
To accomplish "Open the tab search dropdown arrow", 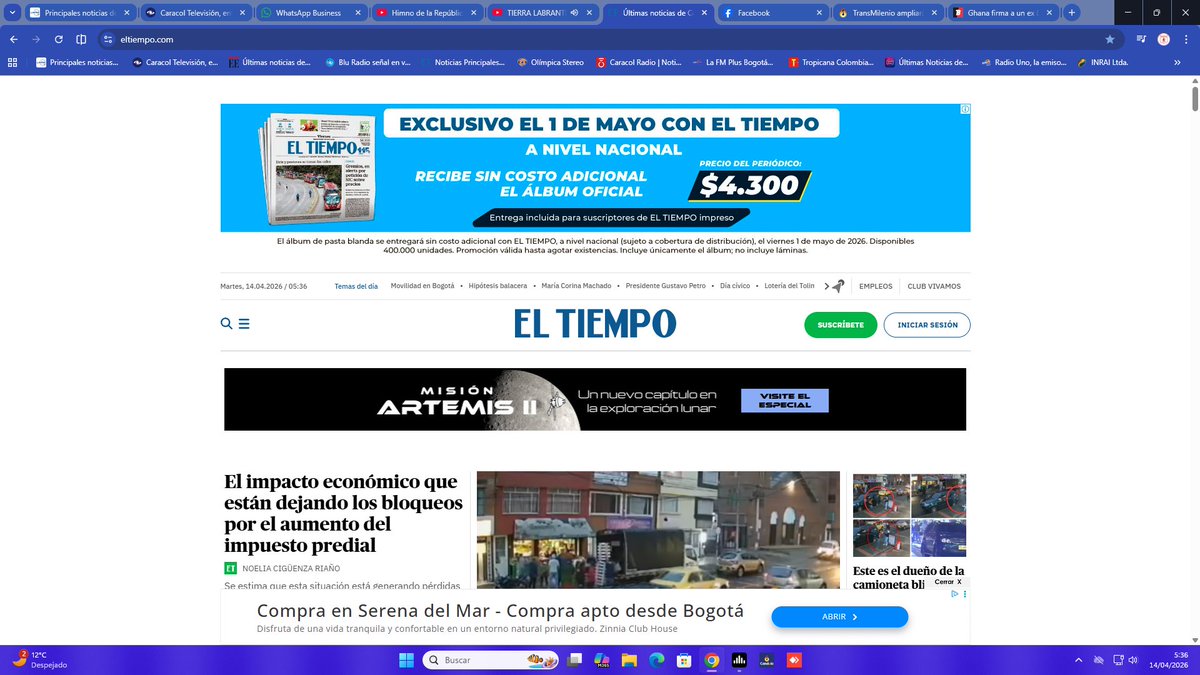I will point(11,13).
